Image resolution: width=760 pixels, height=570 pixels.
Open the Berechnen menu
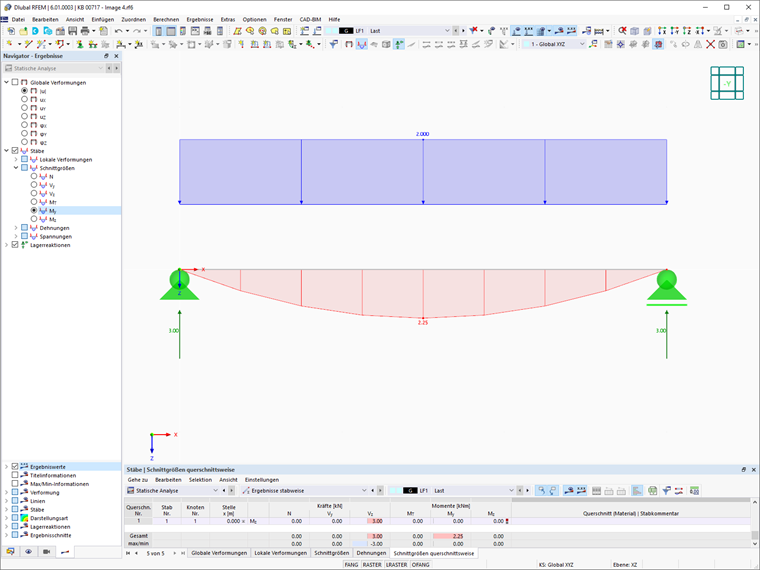166,19
